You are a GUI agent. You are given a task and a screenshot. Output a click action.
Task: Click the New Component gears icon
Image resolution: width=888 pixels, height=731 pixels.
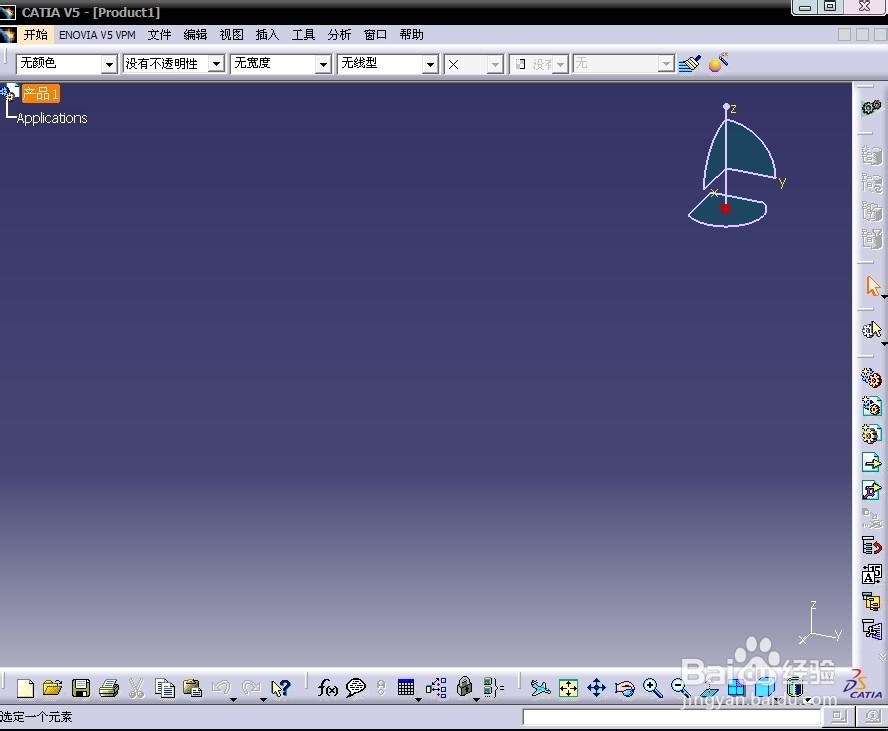pyautogui.click(x=872, y=378)
